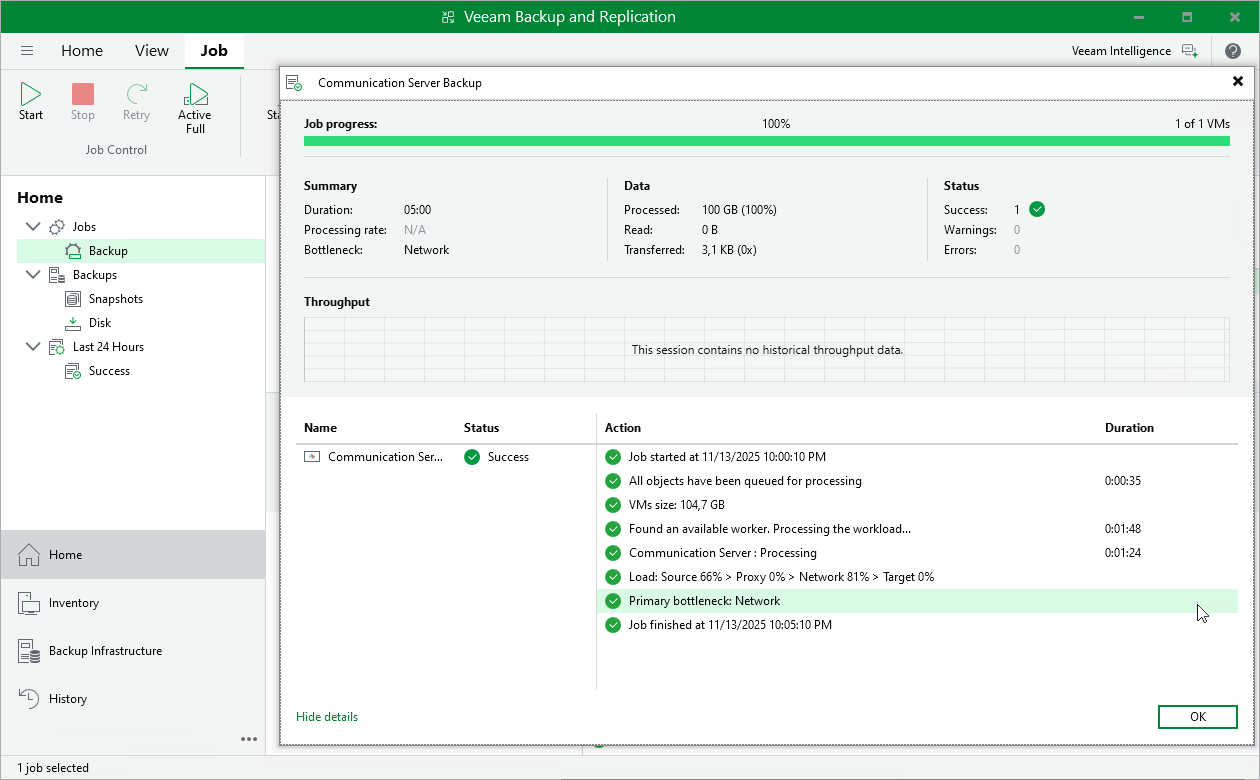This screenshot has width=1260, height=780.
Task: Select the Snapshots tree item
Action: [x=115, y=299]
